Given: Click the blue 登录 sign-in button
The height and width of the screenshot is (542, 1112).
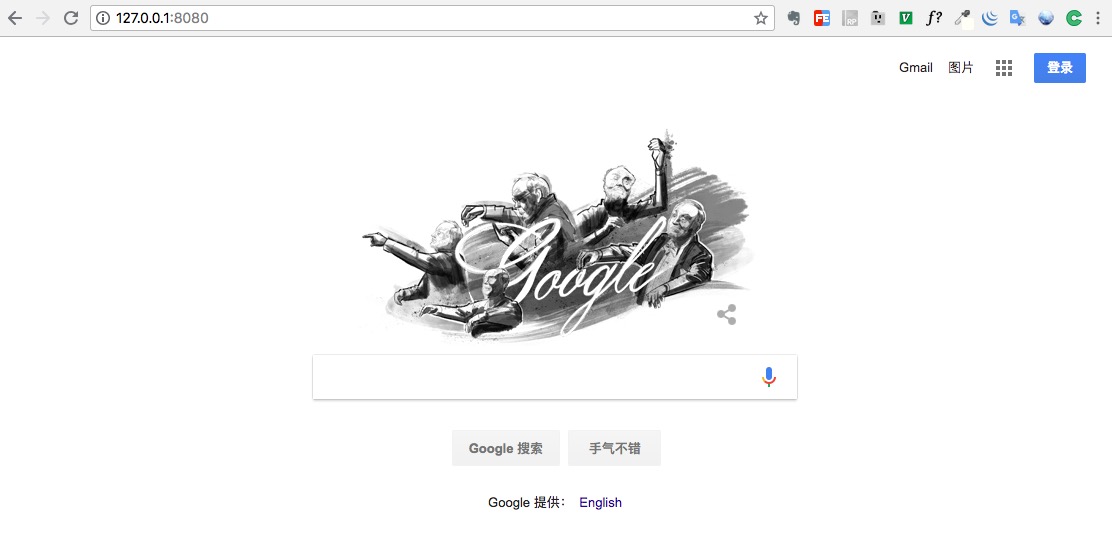Looking at the screenshot, I should click(x=1060, y=67).
